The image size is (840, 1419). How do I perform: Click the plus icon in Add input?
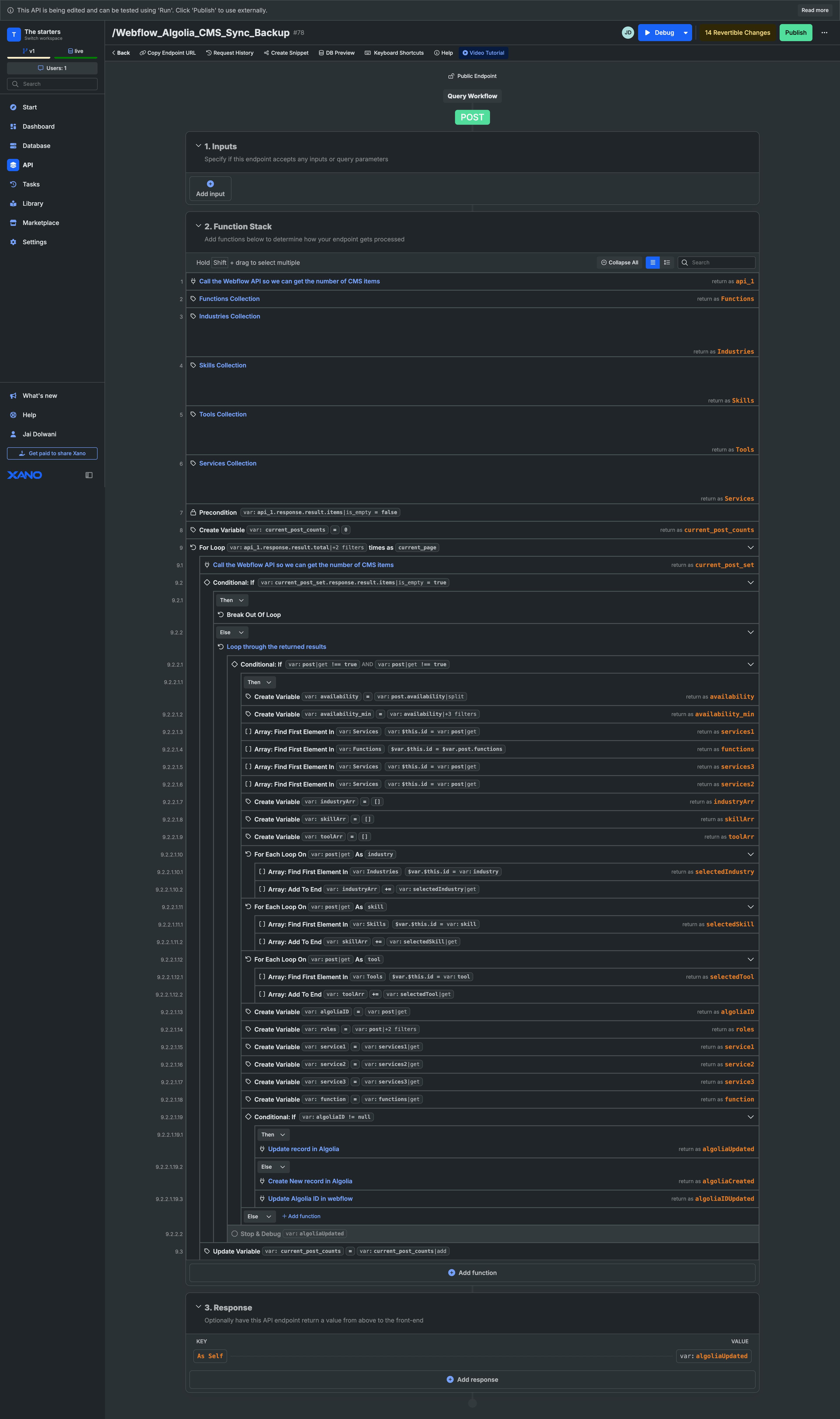(211, 184)
